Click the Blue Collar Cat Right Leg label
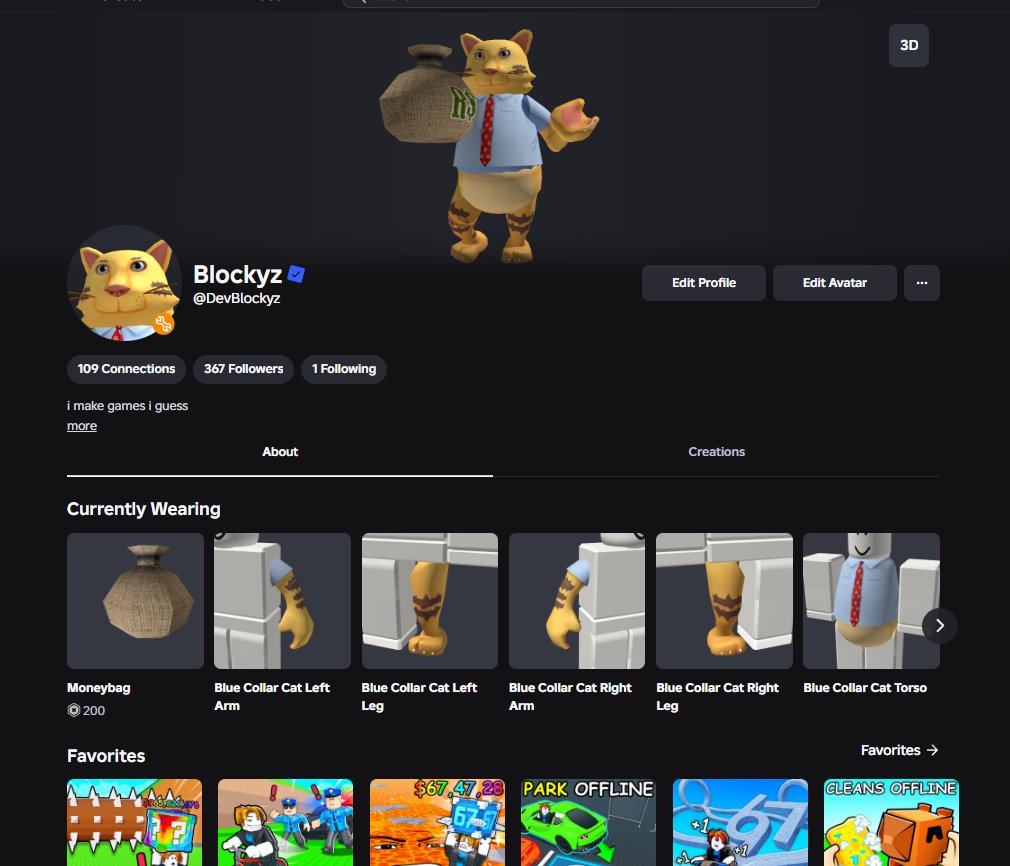 point(718,697)
